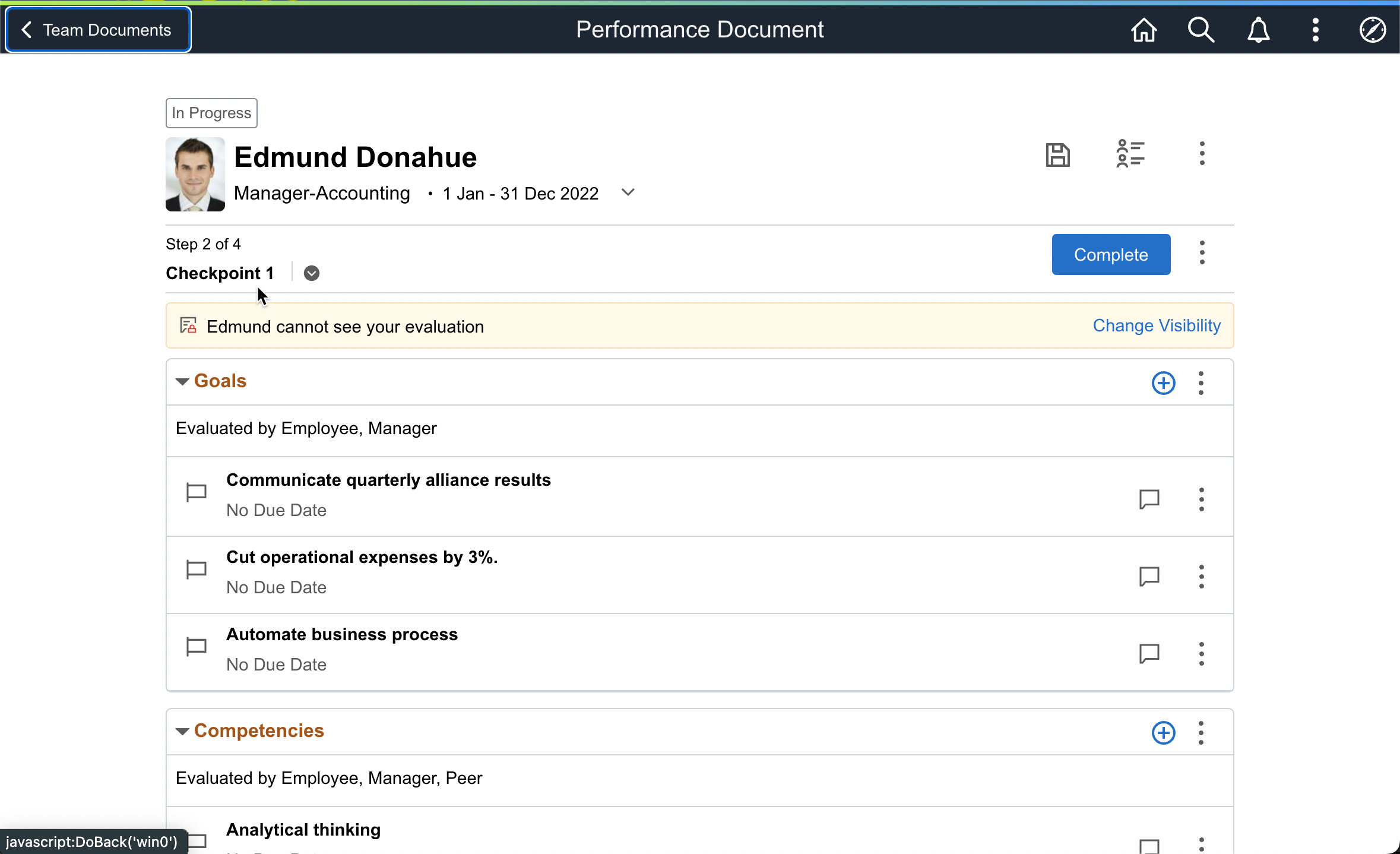1400x854 pixels.
Task: Open the participants list icon
Action: (x=1130, y=154)
